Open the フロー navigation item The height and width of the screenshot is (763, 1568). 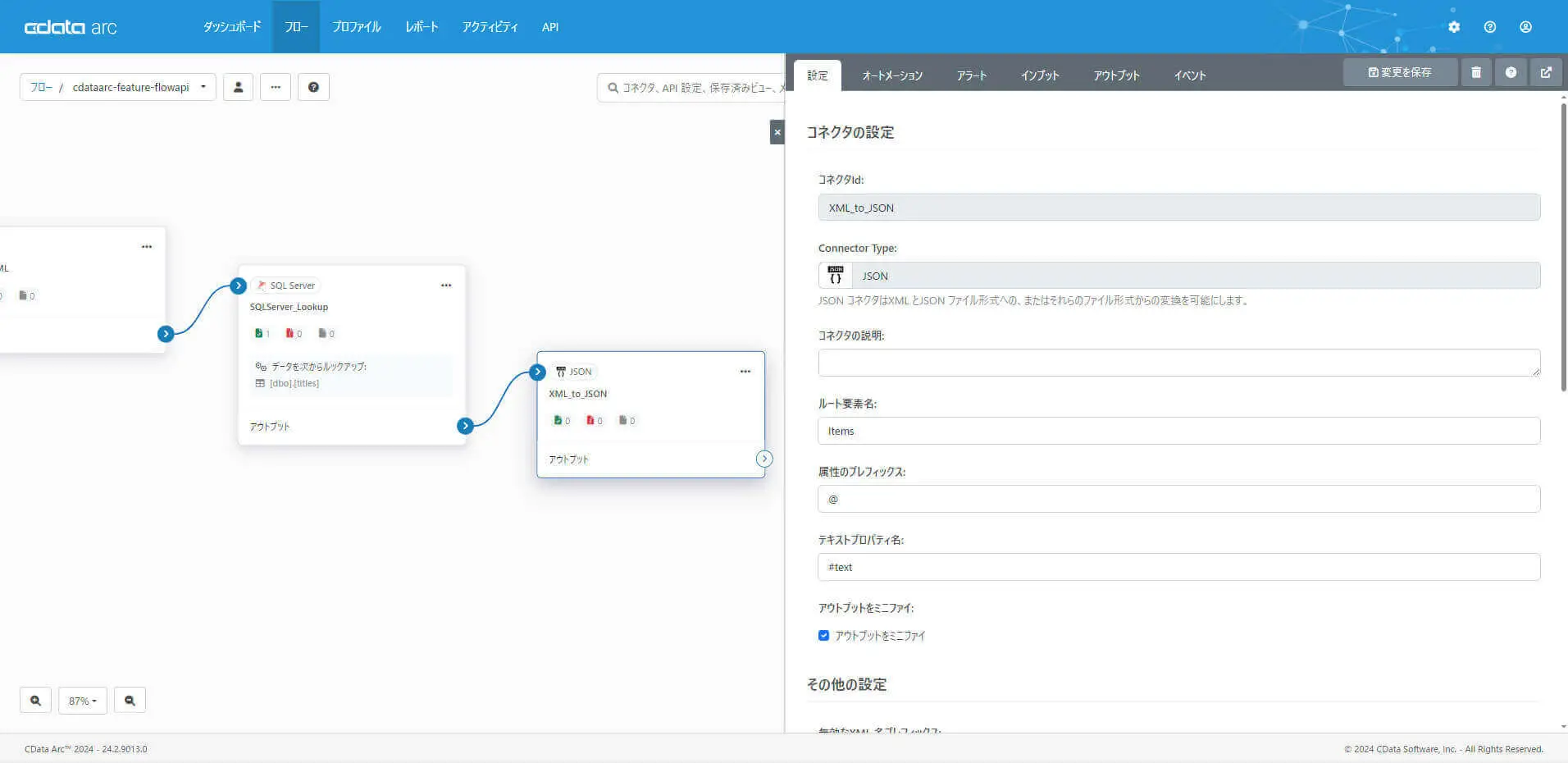click(296, 27)
